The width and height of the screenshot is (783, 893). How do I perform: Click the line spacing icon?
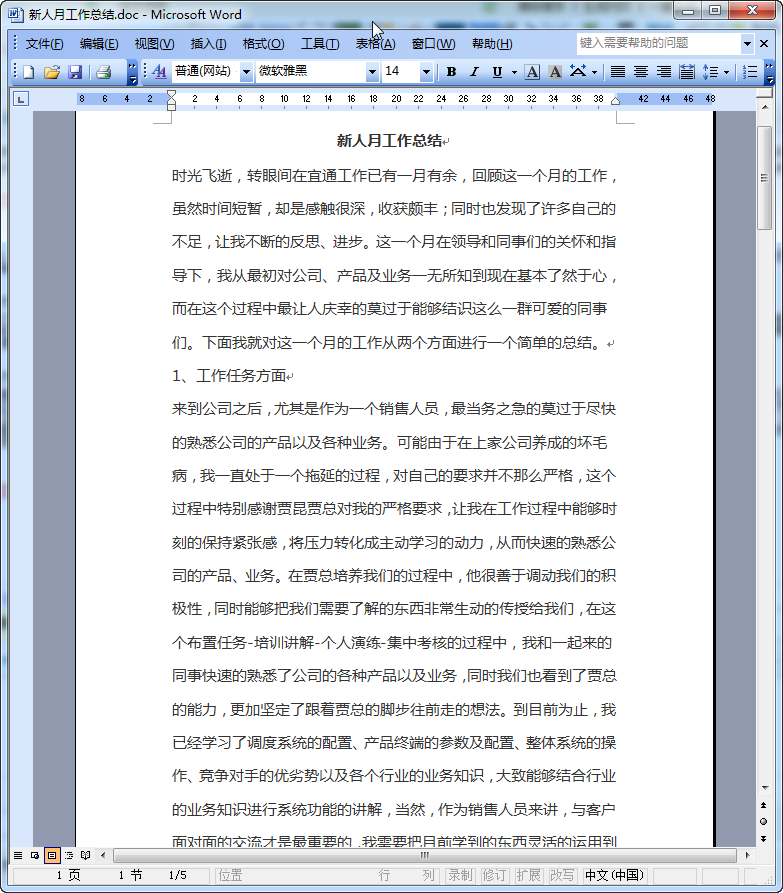pos(710,72)
